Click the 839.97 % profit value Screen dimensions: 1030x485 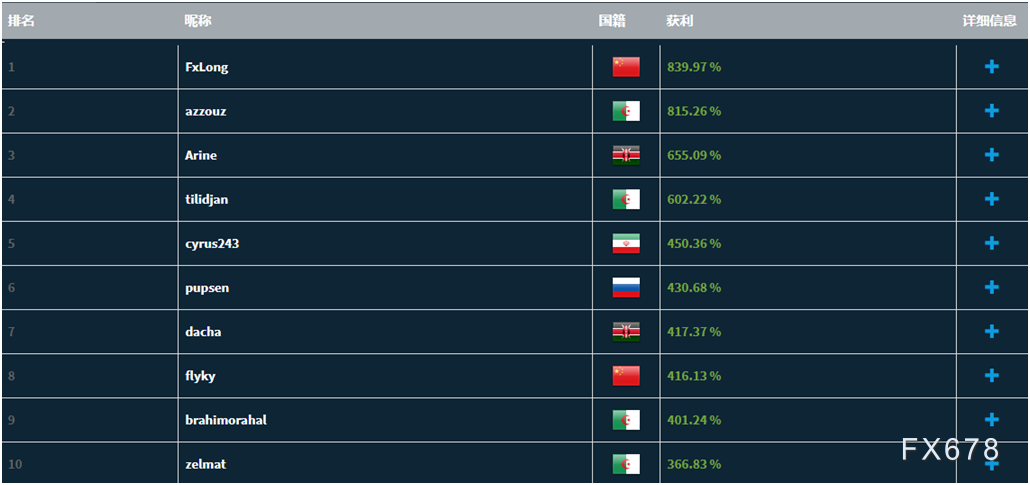pyautogui.click(x=694, y=67)
